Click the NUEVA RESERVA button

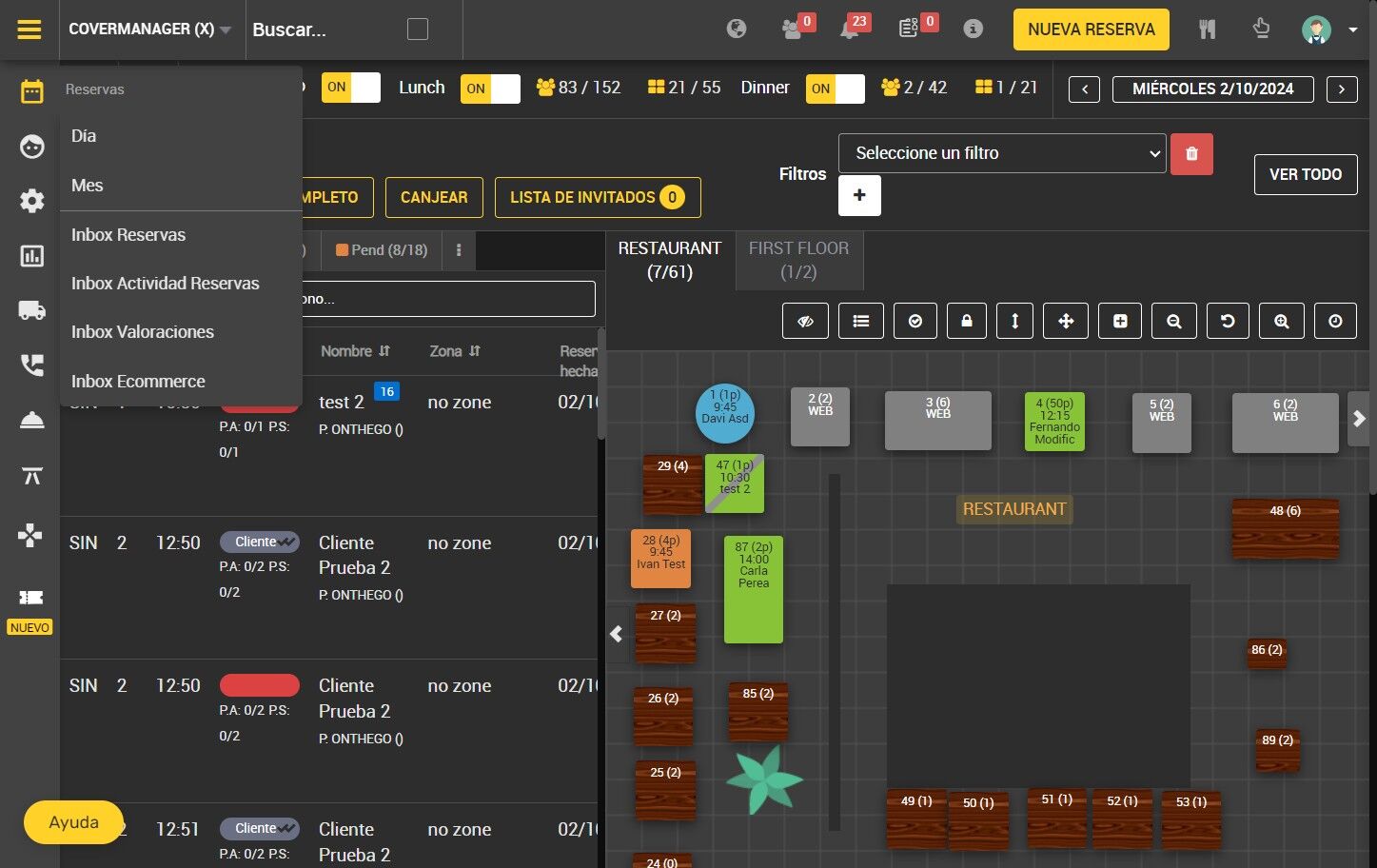pyautogui.click(x=1092, y=30)
